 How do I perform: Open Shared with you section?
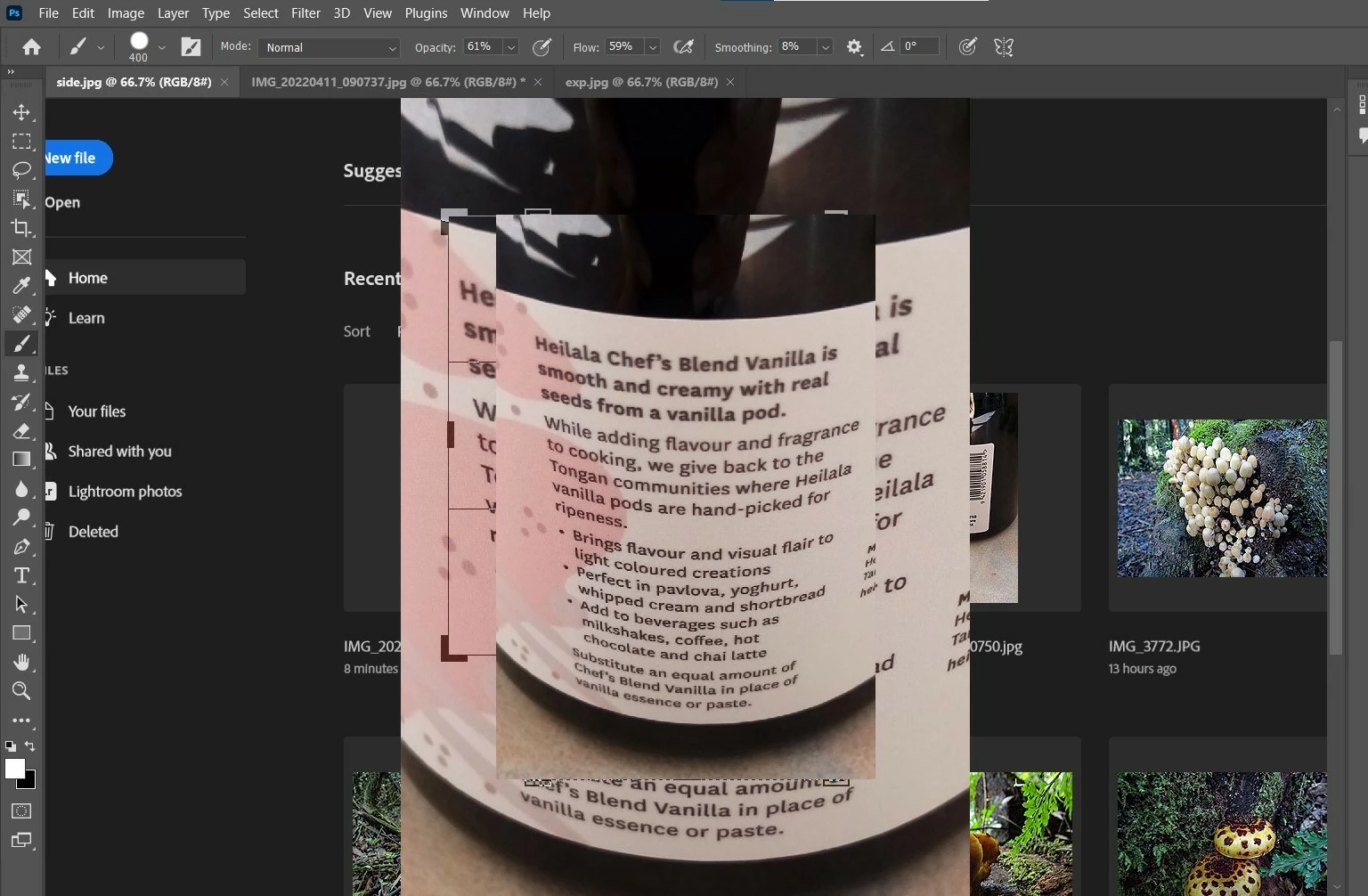click(x=119, y=452)
